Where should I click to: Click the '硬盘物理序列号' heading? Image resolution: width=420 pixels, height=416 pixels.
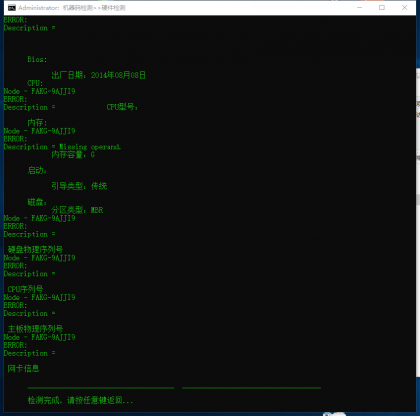[x=35, y=249]
